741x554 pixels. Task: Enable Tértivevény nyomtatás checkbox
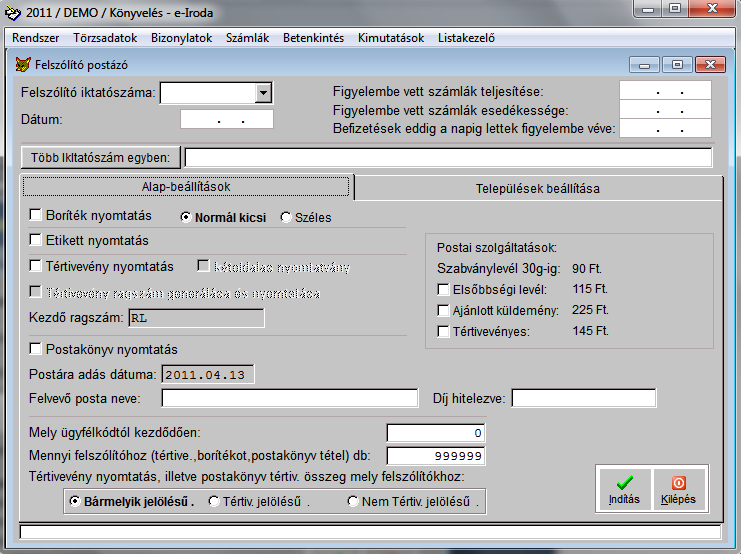click(x=36, y=267)
